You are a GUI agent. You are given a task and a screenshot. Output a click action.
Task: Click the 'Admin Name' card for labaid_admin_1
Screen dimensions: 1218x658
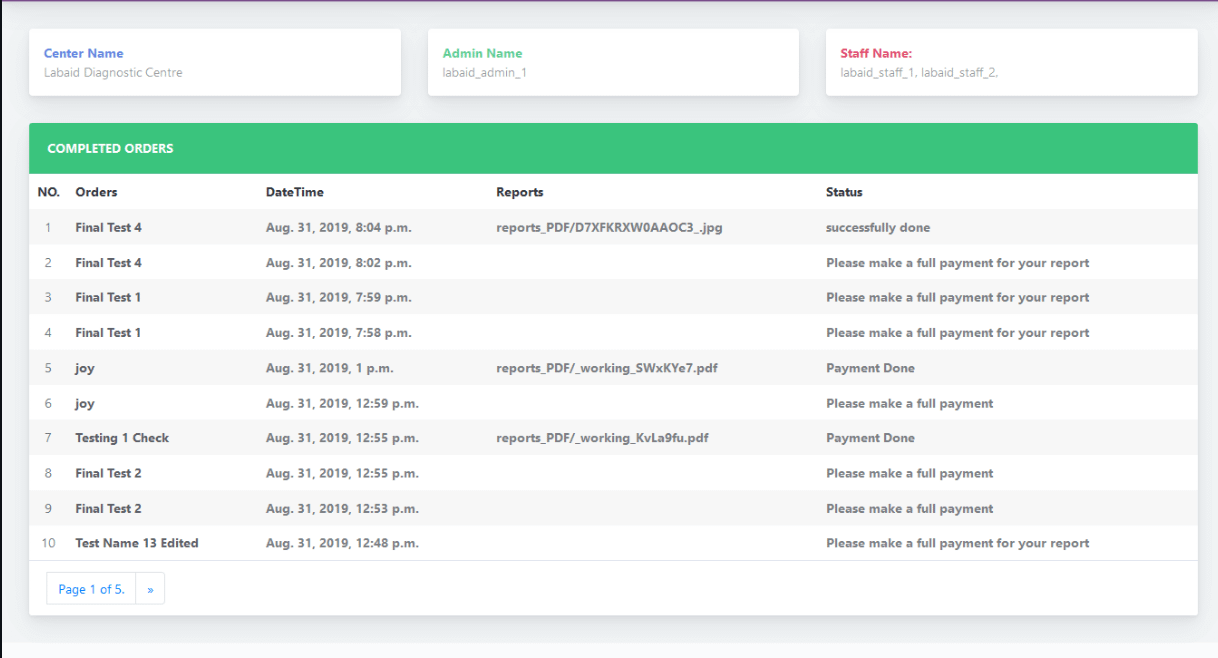click(x=612, y=62)
